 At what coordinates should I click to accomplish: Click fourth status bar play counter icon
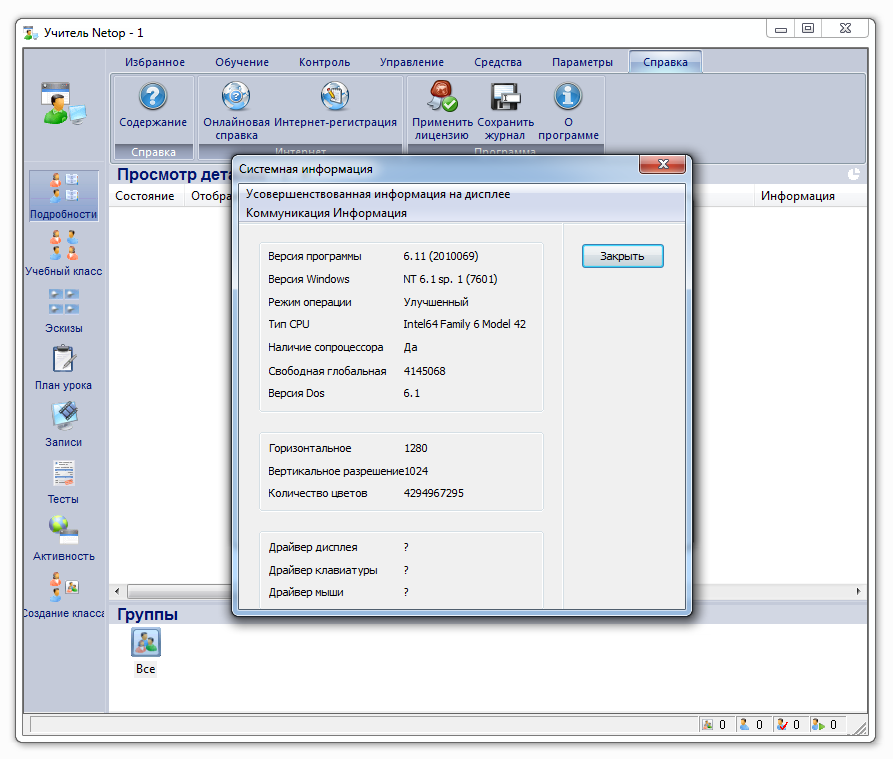click(x=818, y=724)
